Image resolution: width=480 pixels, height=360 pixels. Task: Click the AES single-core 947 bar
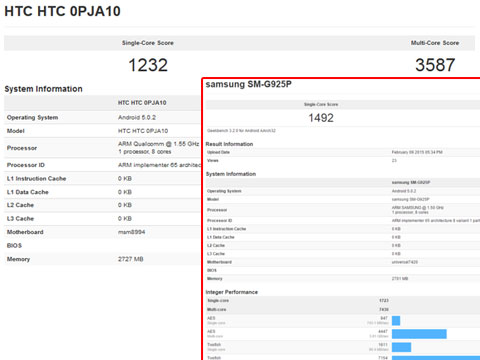[396, 321]
